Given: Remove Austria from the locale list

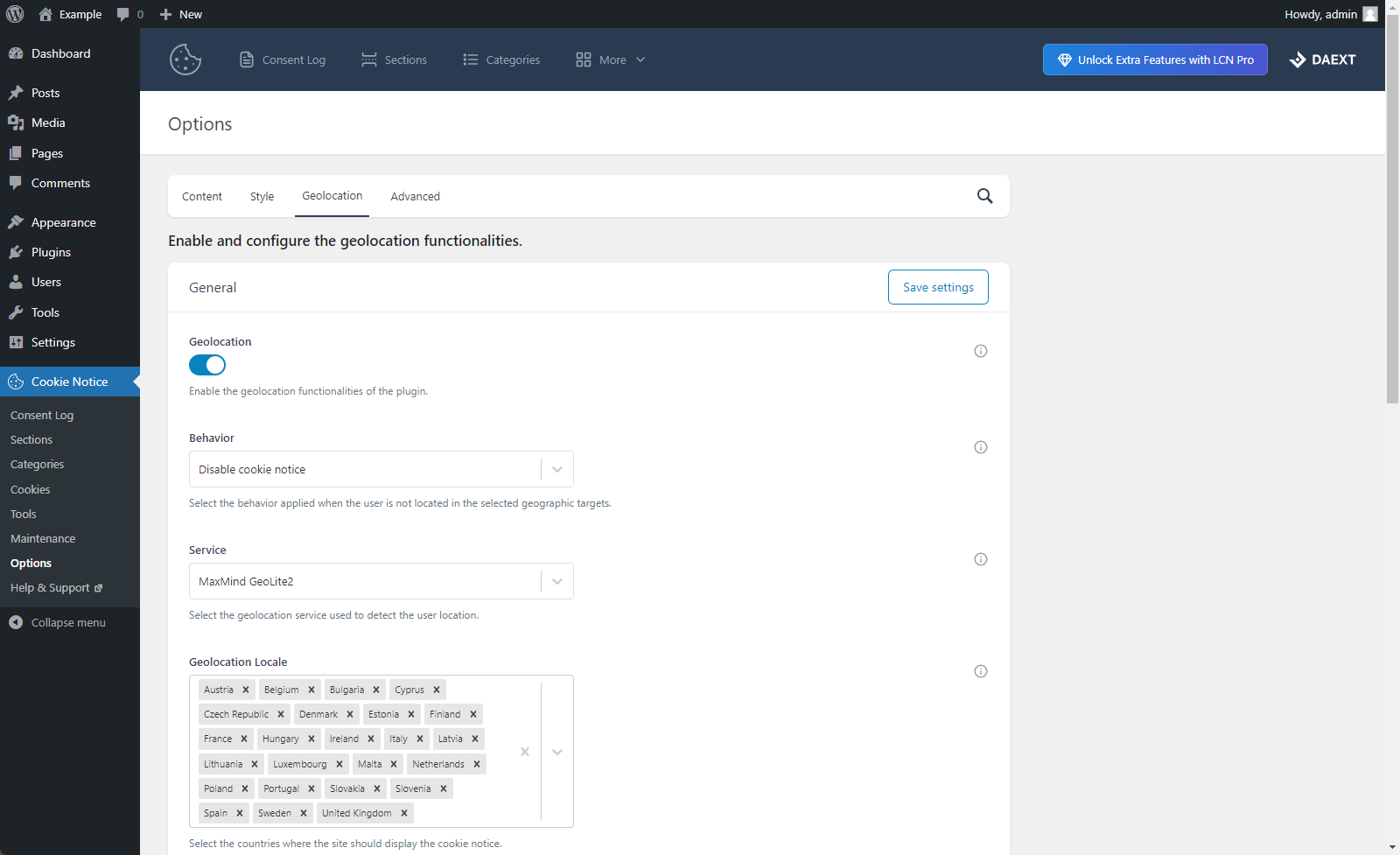Looking at the screenshot, I should 246,690.
